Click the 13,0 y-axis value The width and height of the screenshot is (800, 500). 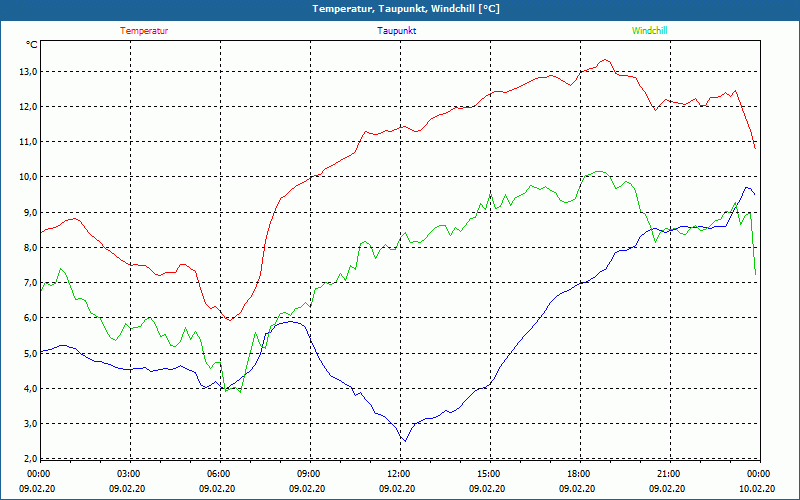pos(28,71)
